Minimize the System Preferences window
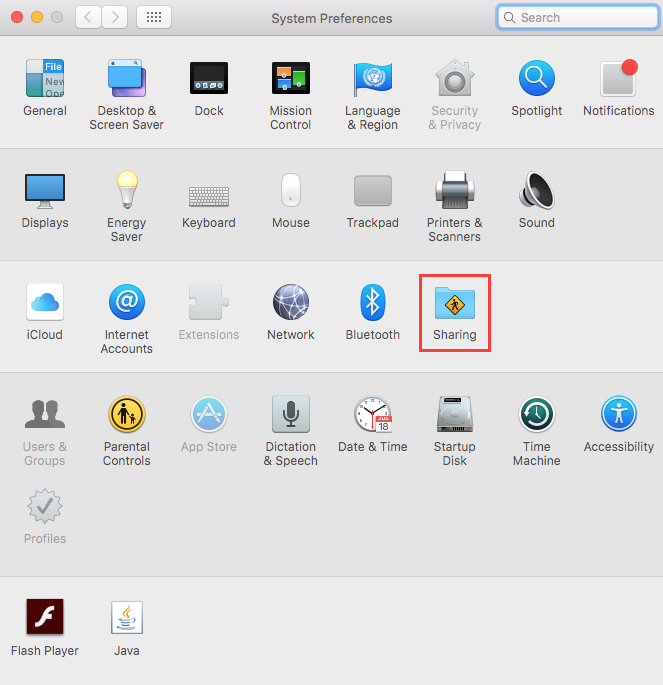 (x=37, y=17)
